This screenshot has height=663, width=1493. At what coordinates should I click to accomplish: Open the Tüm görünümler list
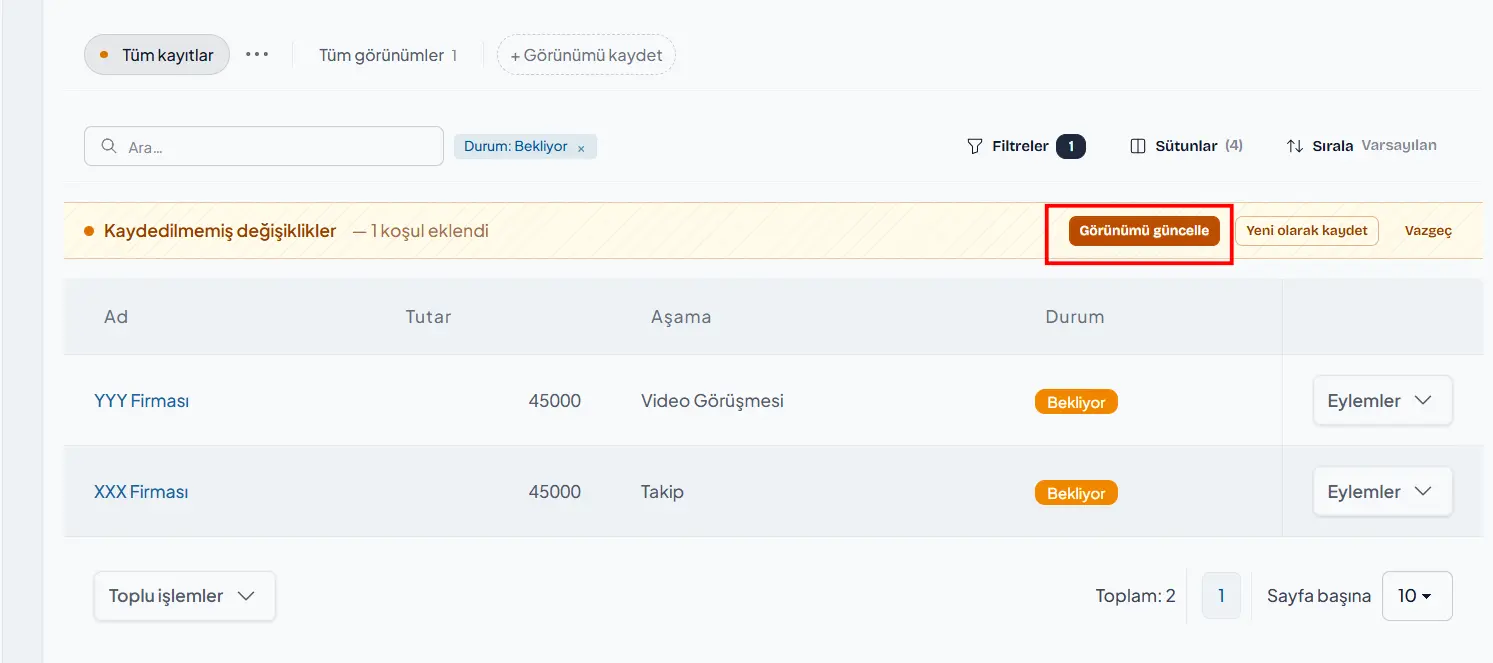click(x=388, y=55)
